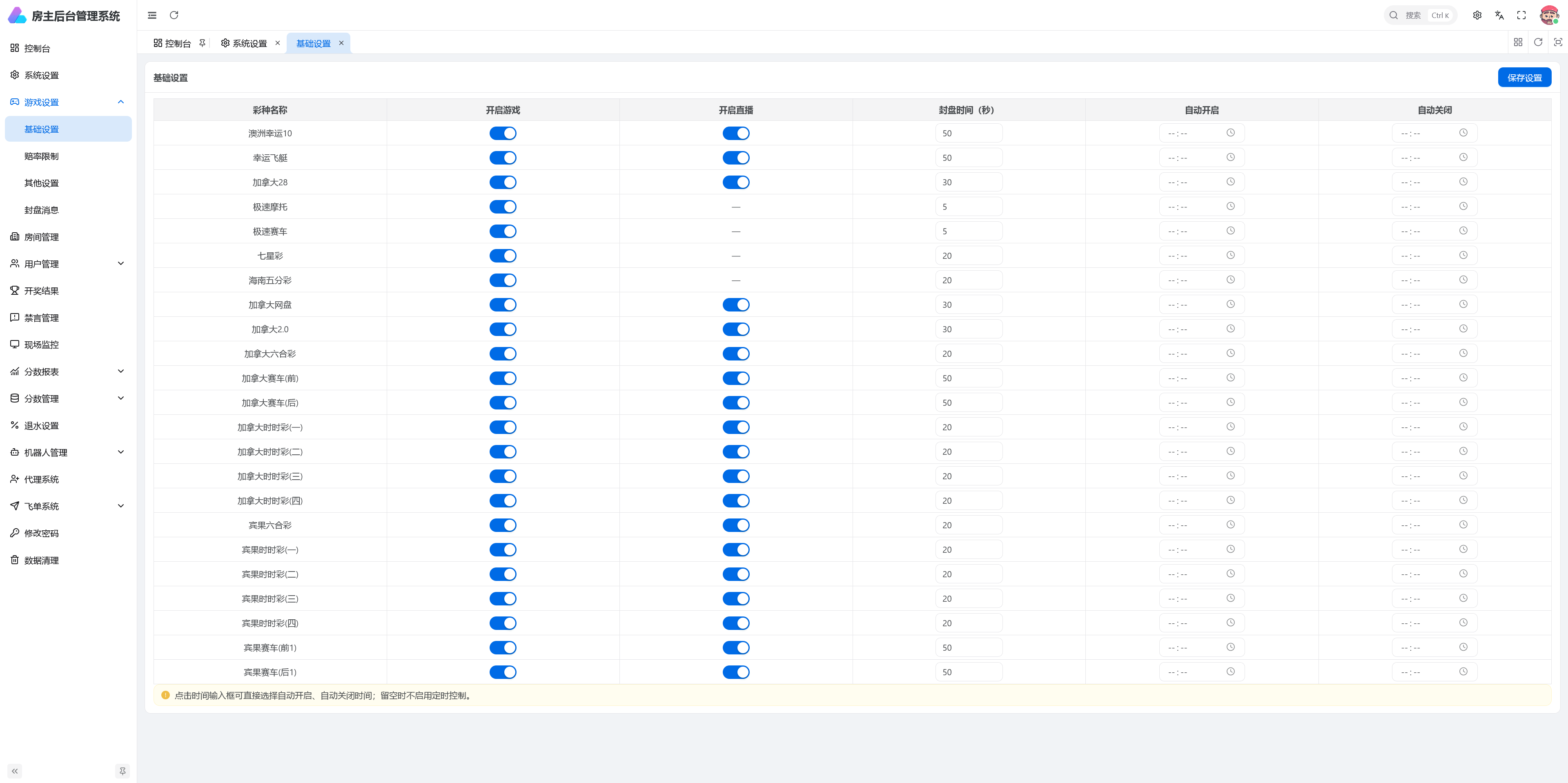Screen dimensions: 1568x783
Task: Expand the 用户管理 menu
Action: [68, 264]
